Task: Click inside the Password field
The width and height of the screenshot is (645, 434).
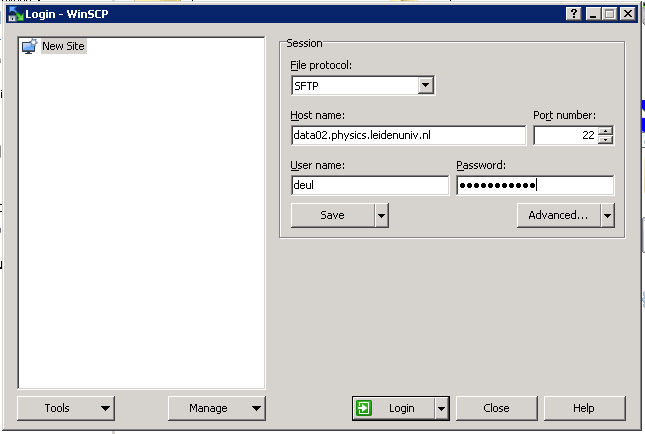Action: [534, 185]
